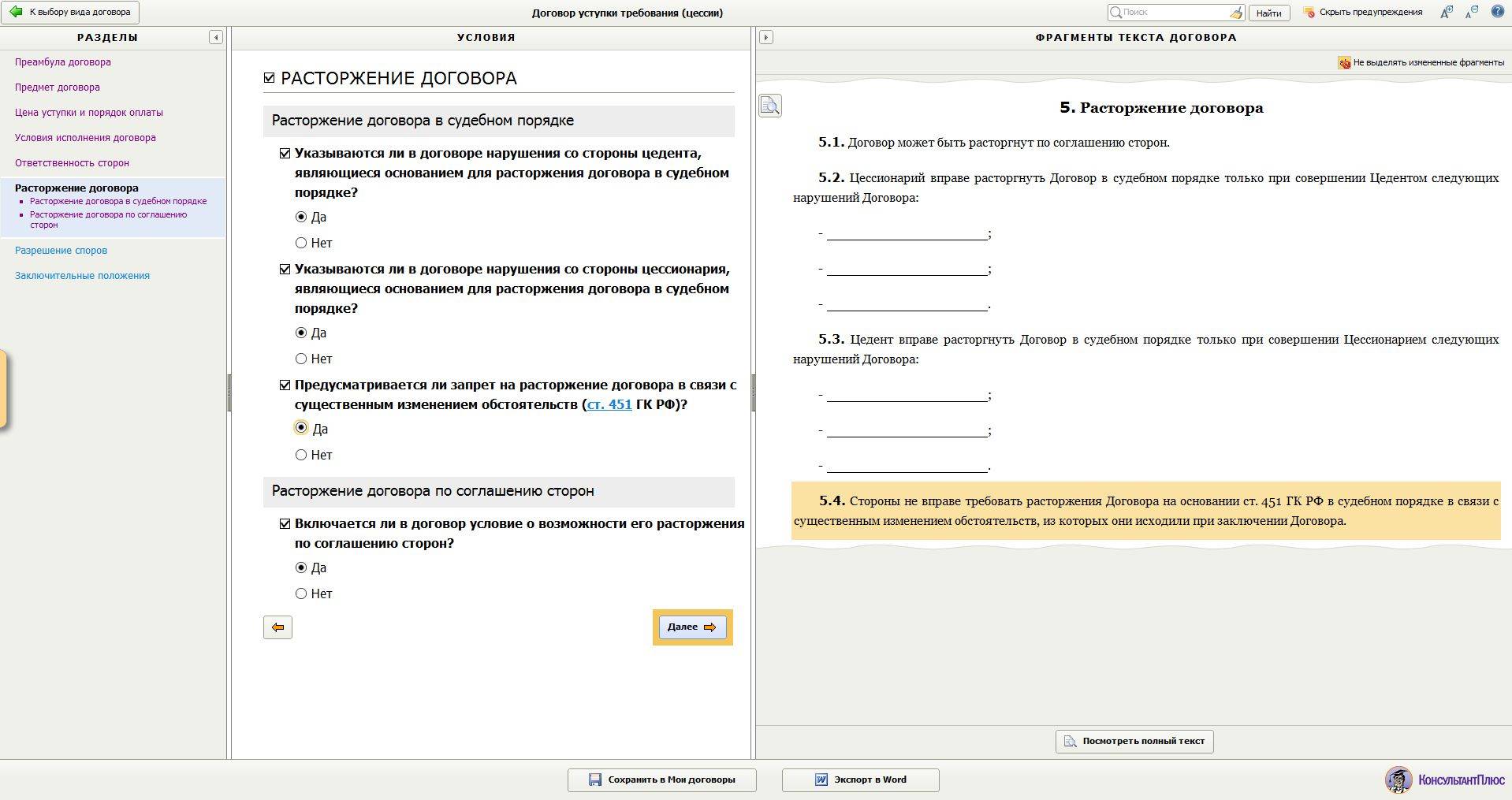Click the Далее next button
The width and height of the screenshot is (1512, 800).
[x=692, y=627]
